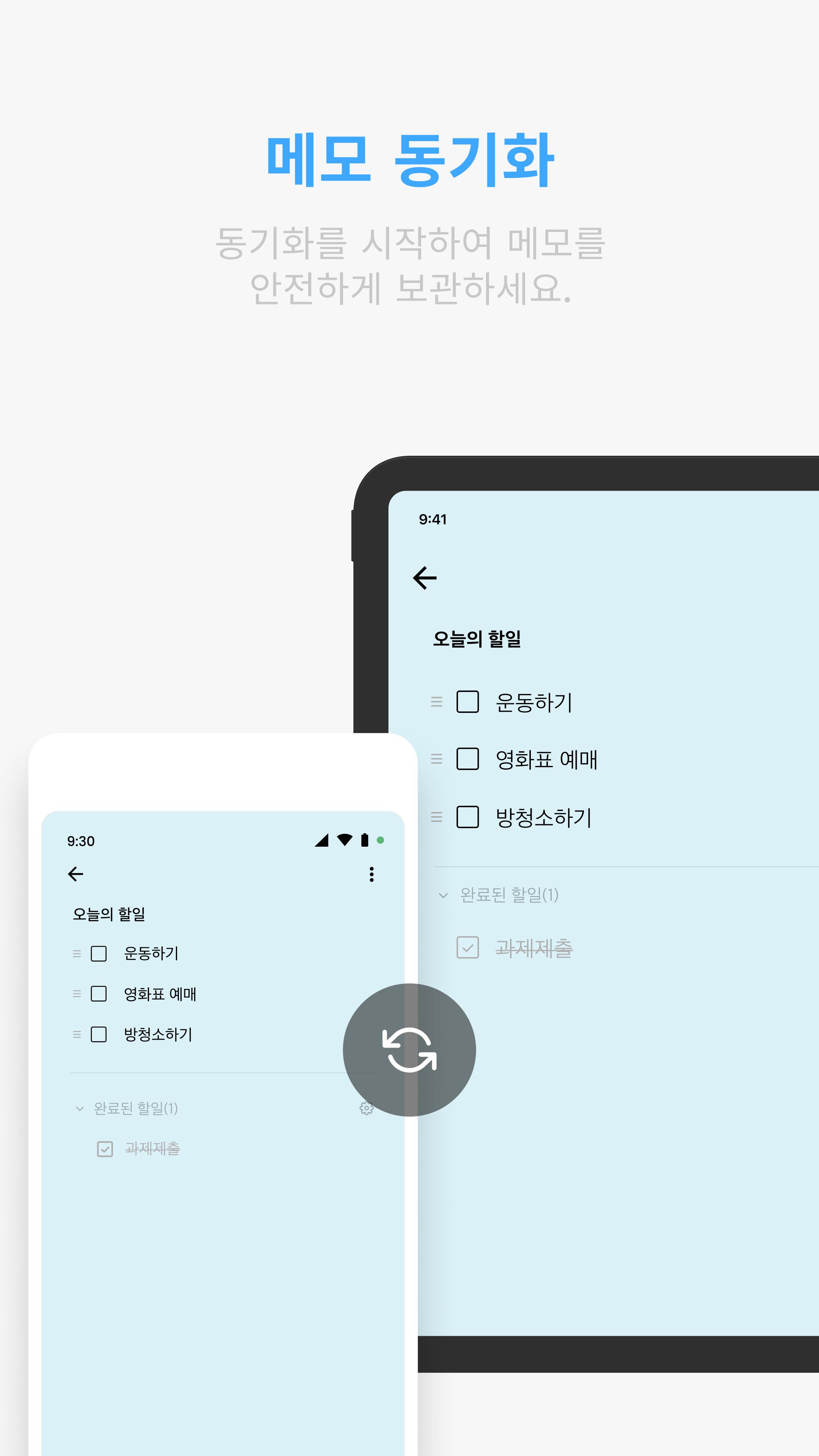819x1456 pixels.
Task: Tap back arrow on the phone screen
Action: pyautogui.click(x=76, y=874)
